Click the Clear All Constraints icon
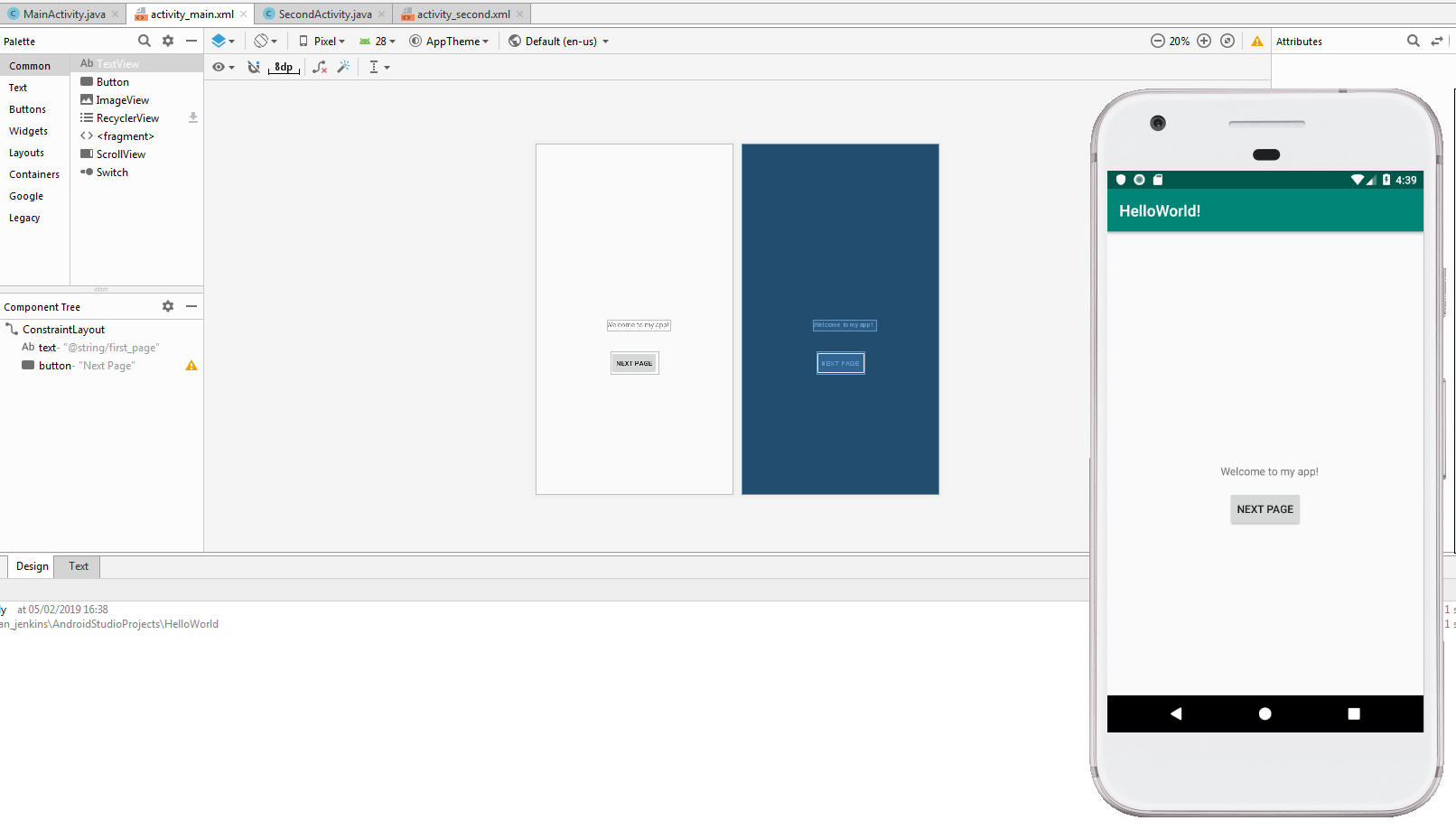 tap(319, 66)
